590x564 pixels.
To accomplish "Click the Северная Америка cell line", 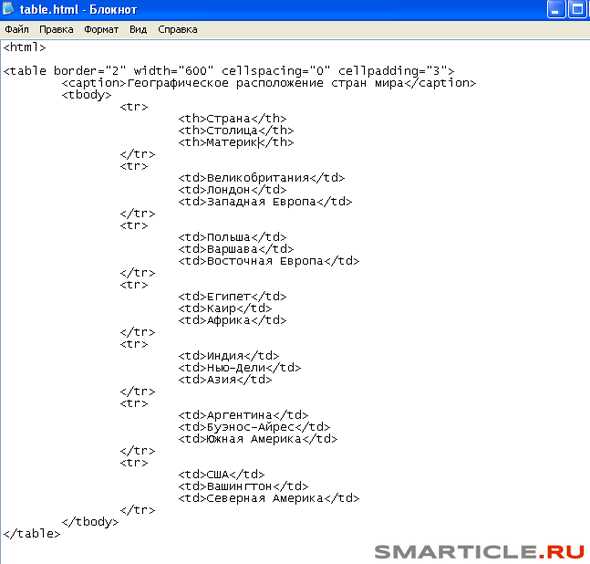I will (x=269, y=498).
